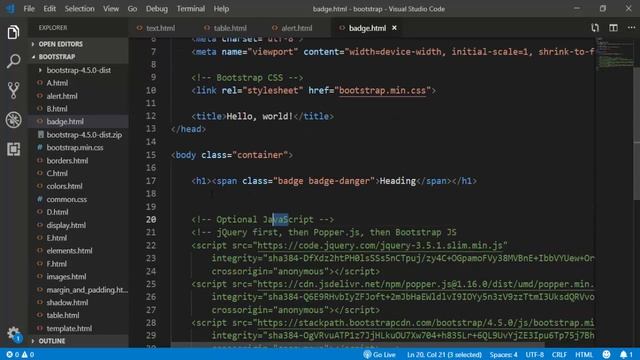Viewport: 640px width, 360px height.
Task: Open the Debug view in activity bar
Action: coord(13,120)
